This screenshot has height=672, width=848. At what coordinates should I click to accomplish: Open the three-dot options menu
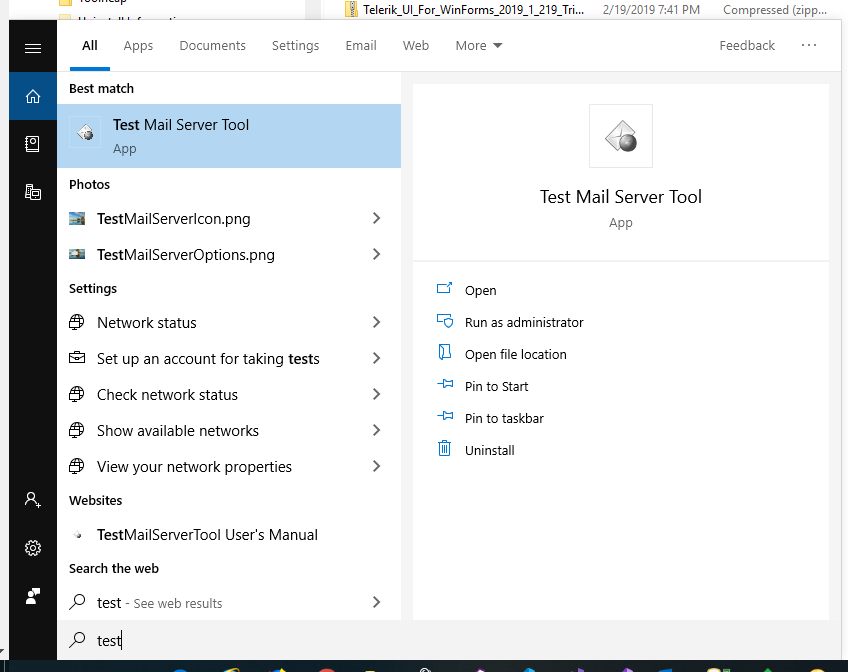click(x=809, y=46)
